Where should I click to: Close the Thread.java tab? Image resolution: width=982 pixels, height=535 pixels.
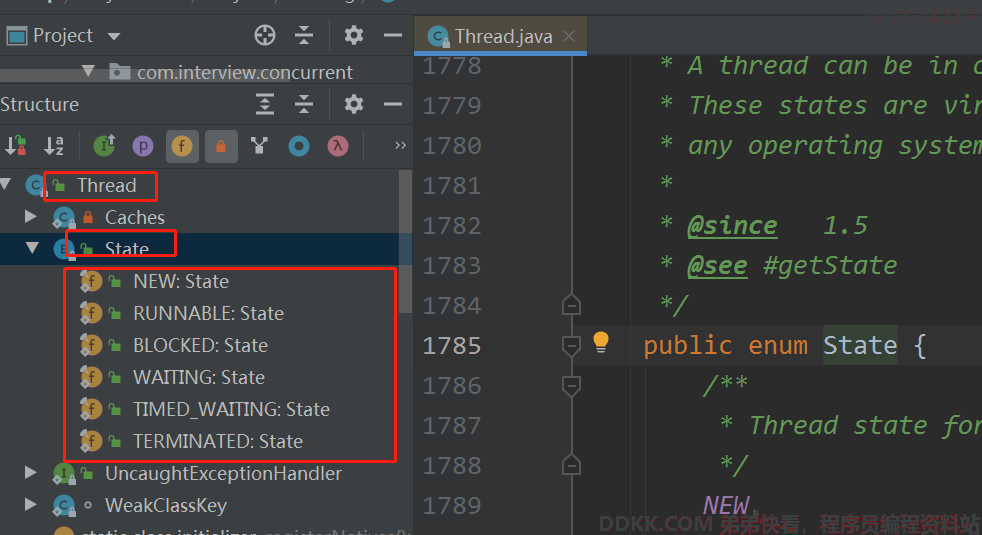[569, 36]
